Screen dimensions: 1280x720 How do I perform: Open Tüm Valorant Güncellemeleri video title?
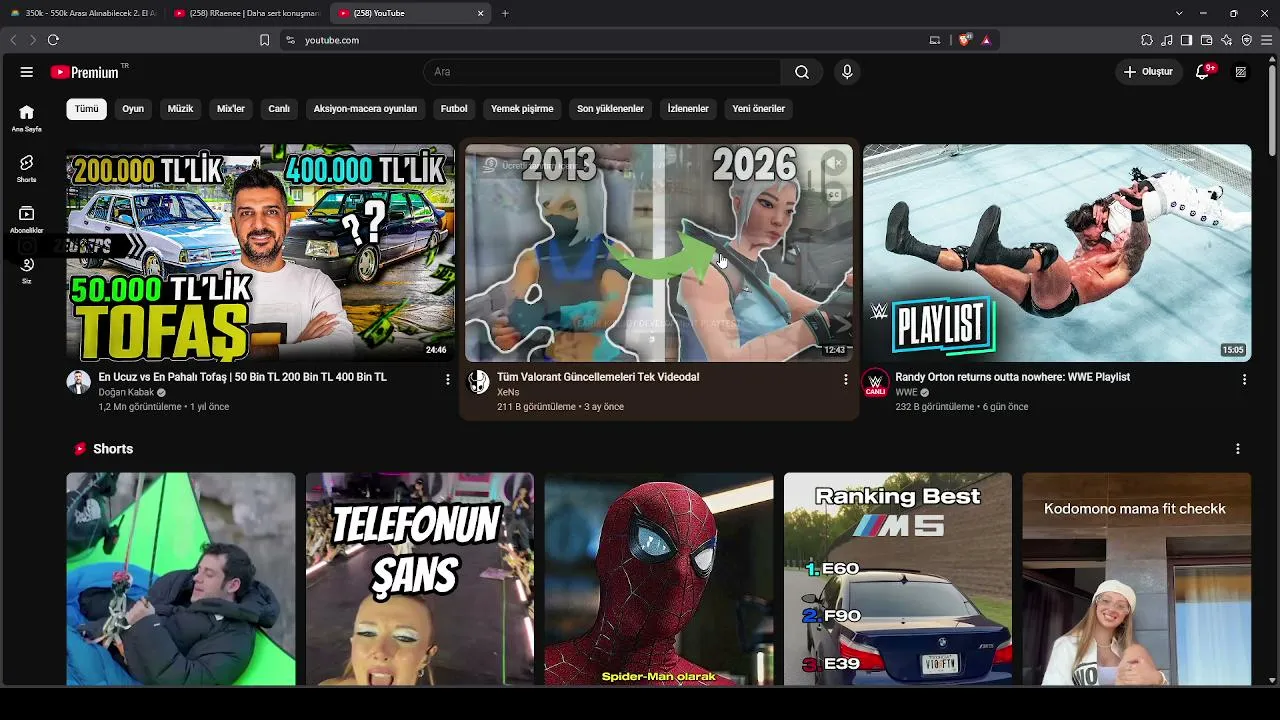598,377
